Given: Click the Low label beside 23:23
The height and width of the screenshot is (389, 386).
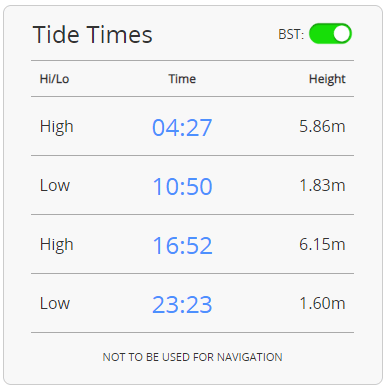Looking at the screenshot, I should click(55, 303).
